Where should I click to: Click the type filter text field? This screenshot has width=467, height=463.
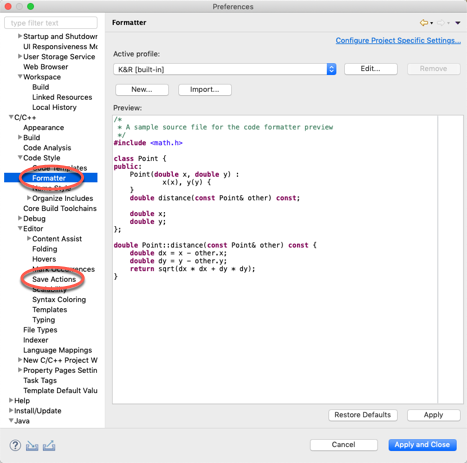pyautogui.click(x=51, y=23)
